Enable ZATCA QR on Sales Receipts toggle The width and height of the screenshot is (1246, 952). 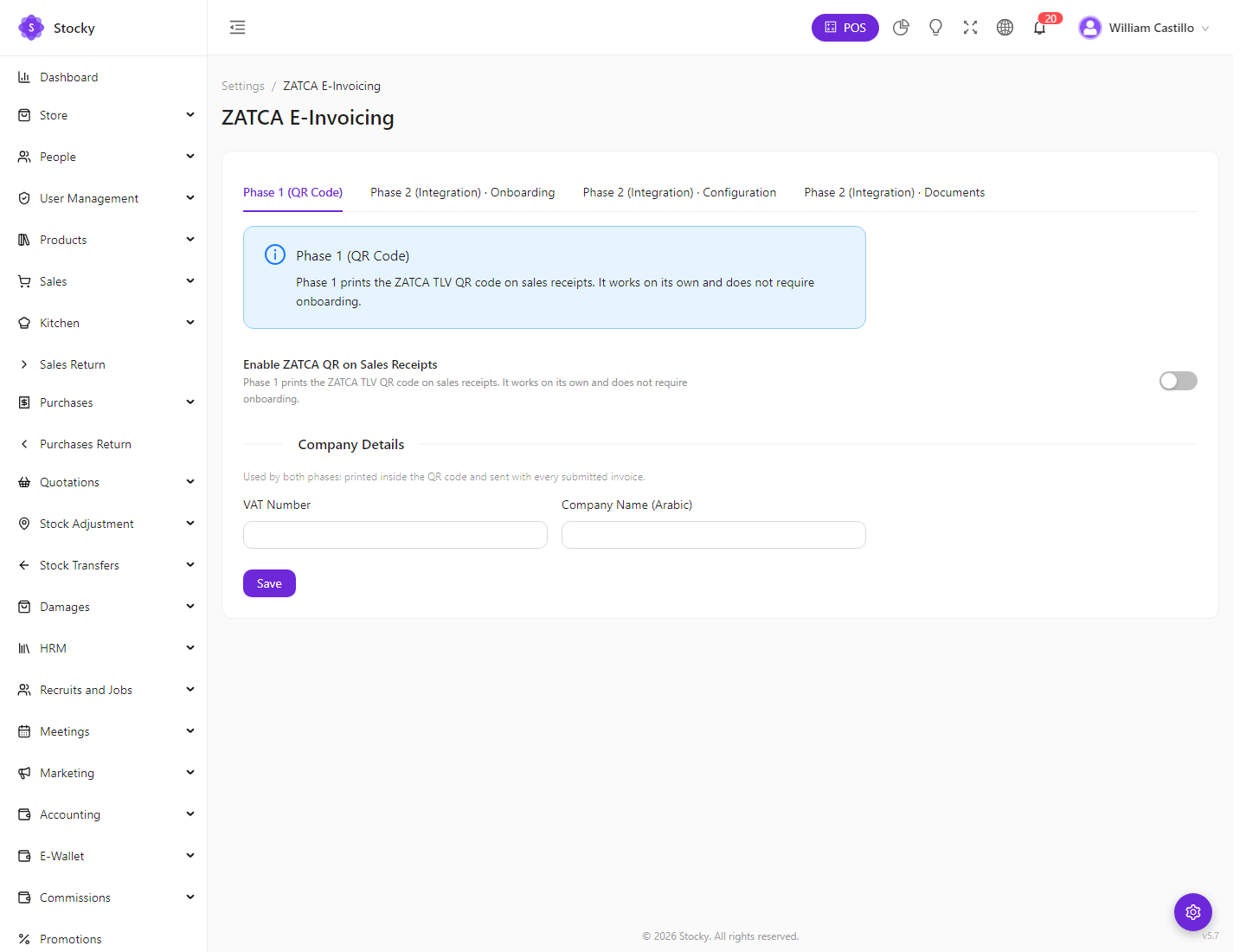pyautogui.click(x=1179, y=381)
